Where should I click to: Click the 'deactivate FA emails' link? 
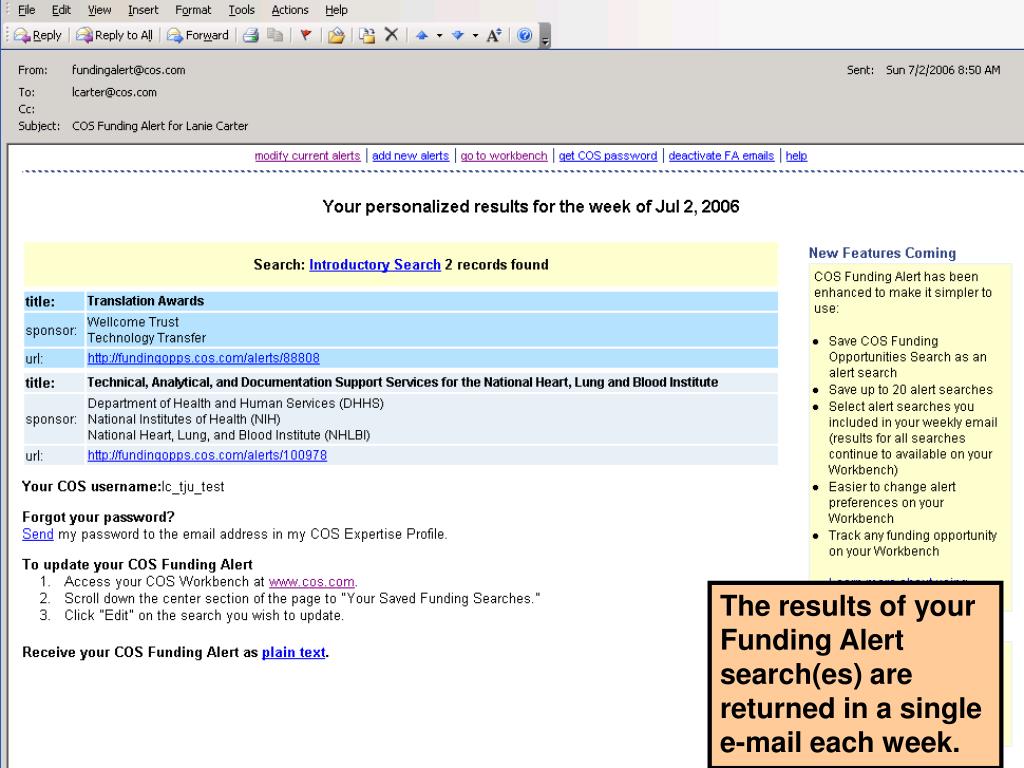coord(721,155)
